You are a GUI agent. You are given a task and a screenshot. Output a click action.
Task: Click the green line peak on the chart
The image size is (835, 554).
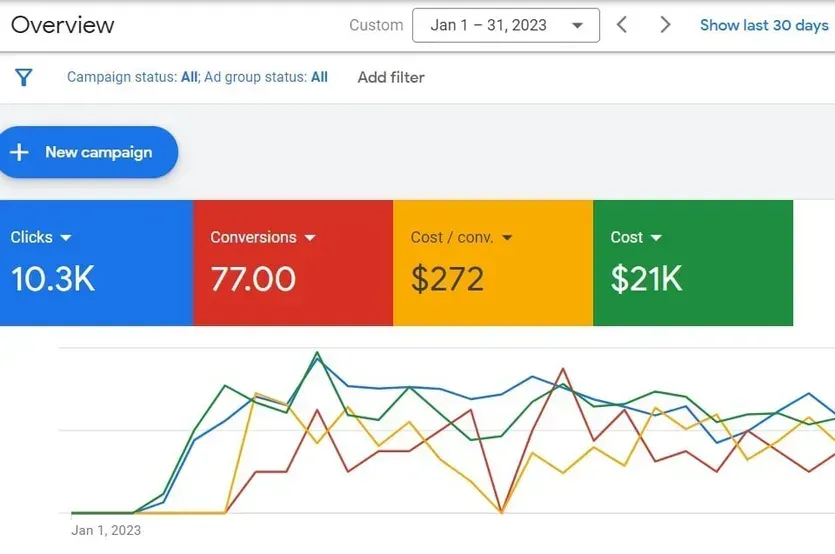pos(317,352)
